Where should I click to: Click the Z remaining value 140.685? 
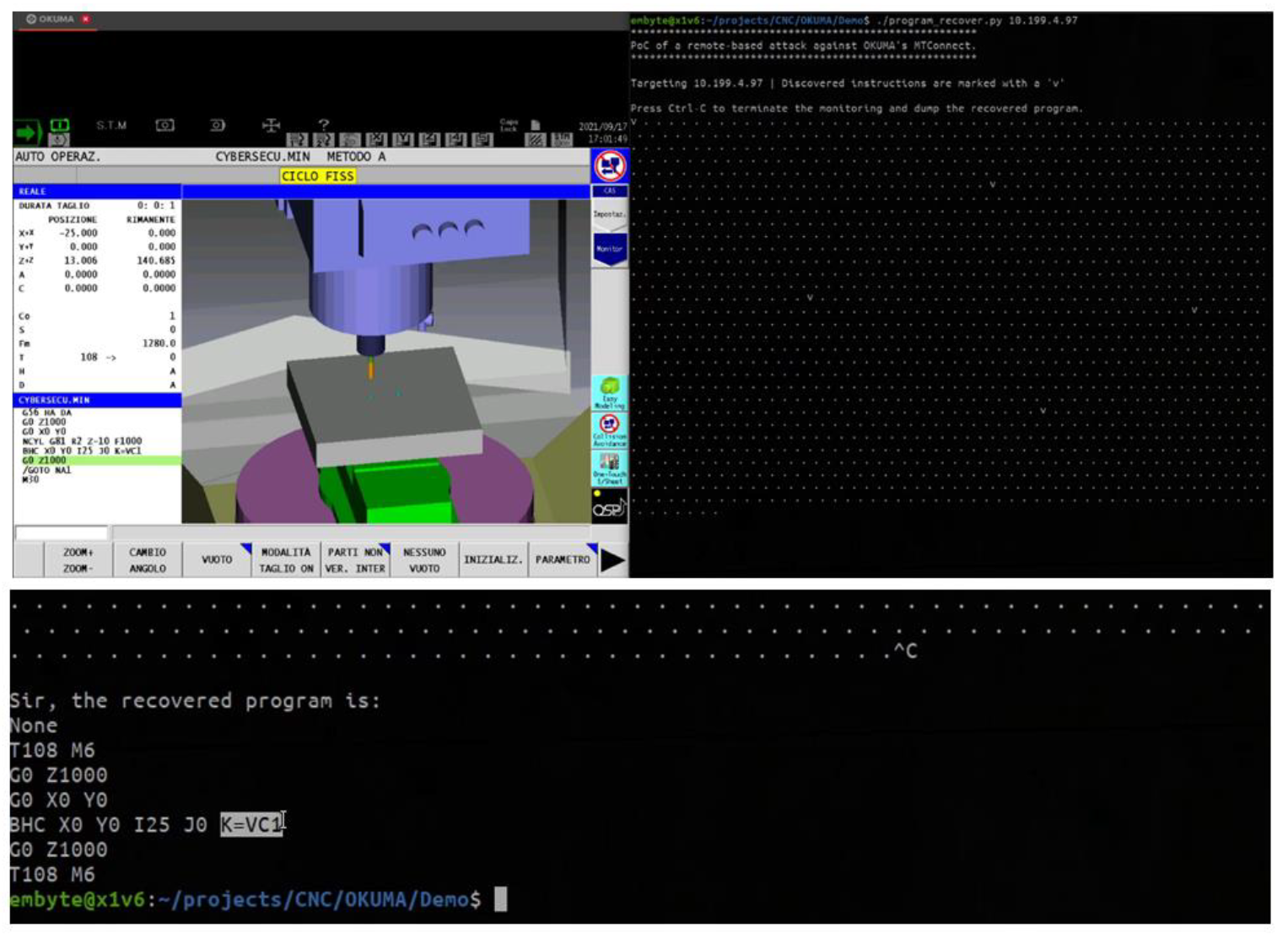click(x=156, y=261)
